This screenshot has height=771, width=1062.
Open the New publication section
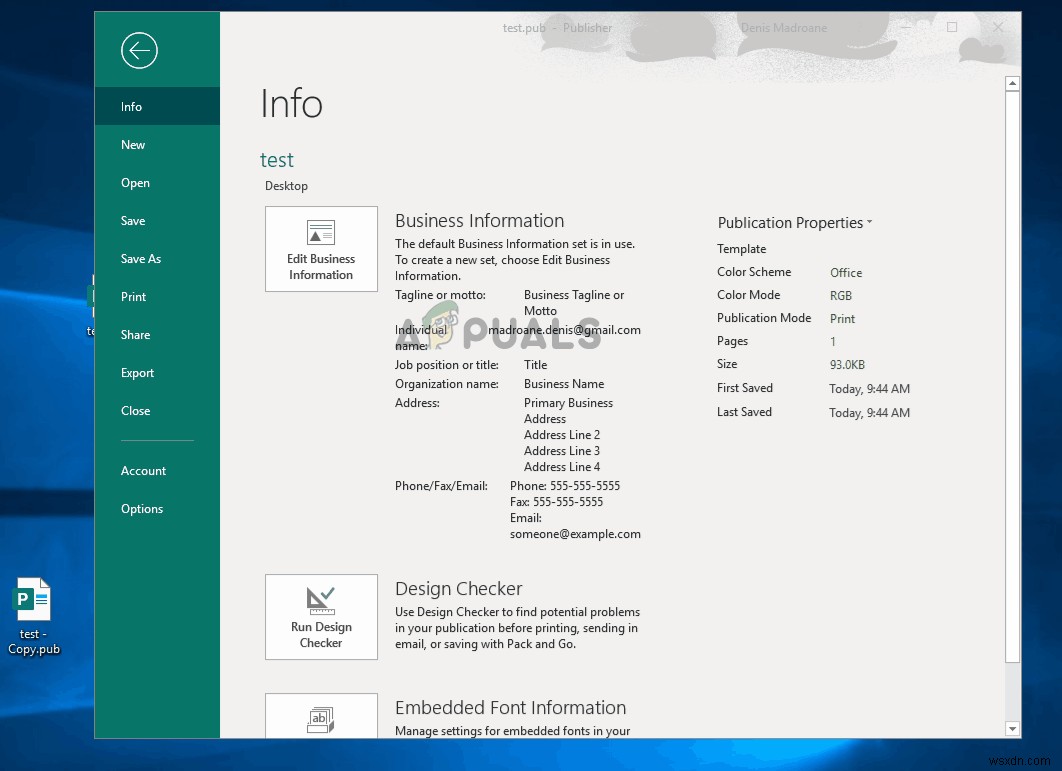(x=133, y=144)
